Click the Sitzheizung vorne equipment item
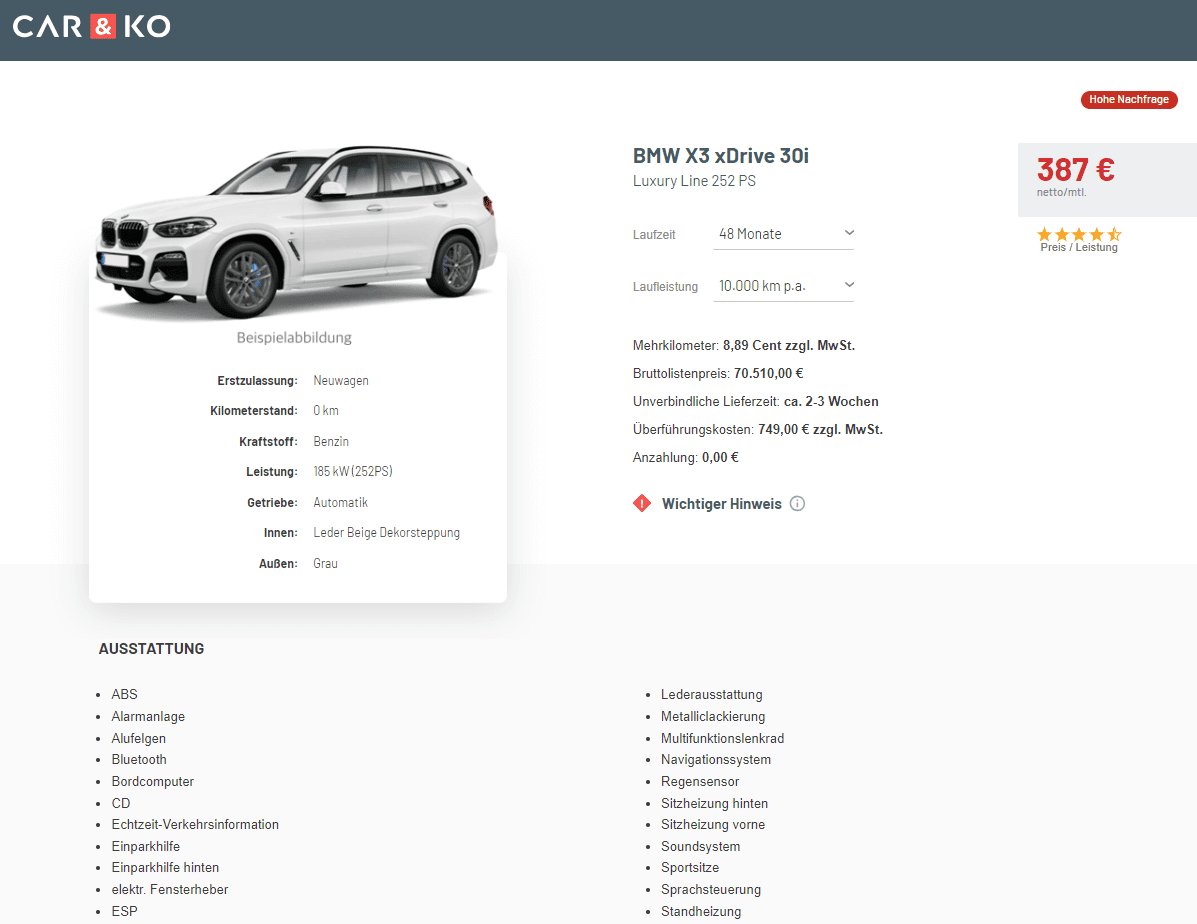This screenshot has height=924, width=1197. pyautogui.click(x=713, y=825)
